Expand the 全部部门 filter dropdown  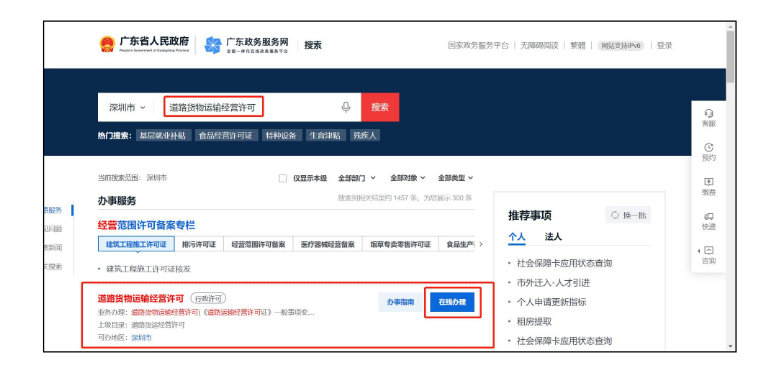[x=357, y=178]
